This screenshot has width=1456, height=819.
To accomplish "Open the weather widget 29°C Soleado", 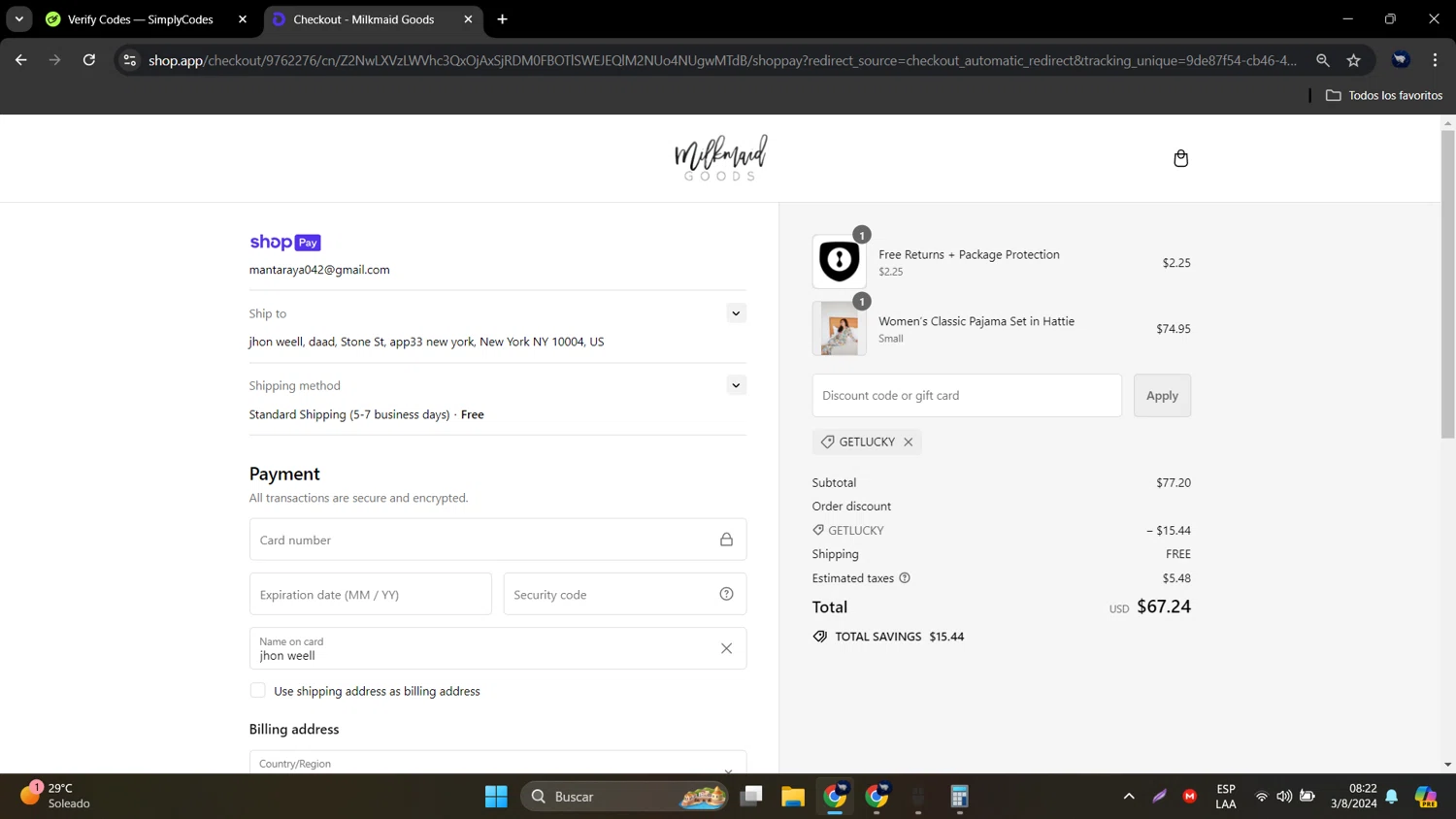I will pyautogui.click(x=56, y=796).
